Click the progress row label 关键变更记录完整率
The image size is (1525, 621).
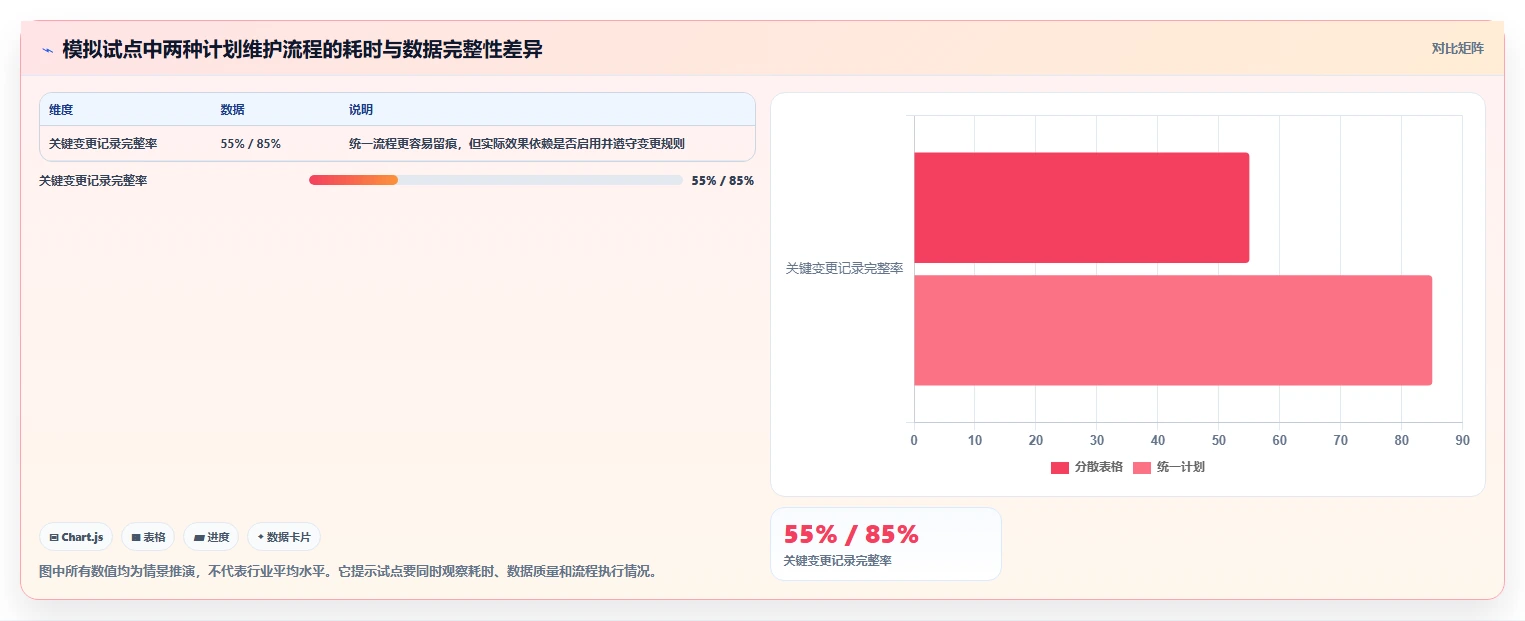coord(93,181)
